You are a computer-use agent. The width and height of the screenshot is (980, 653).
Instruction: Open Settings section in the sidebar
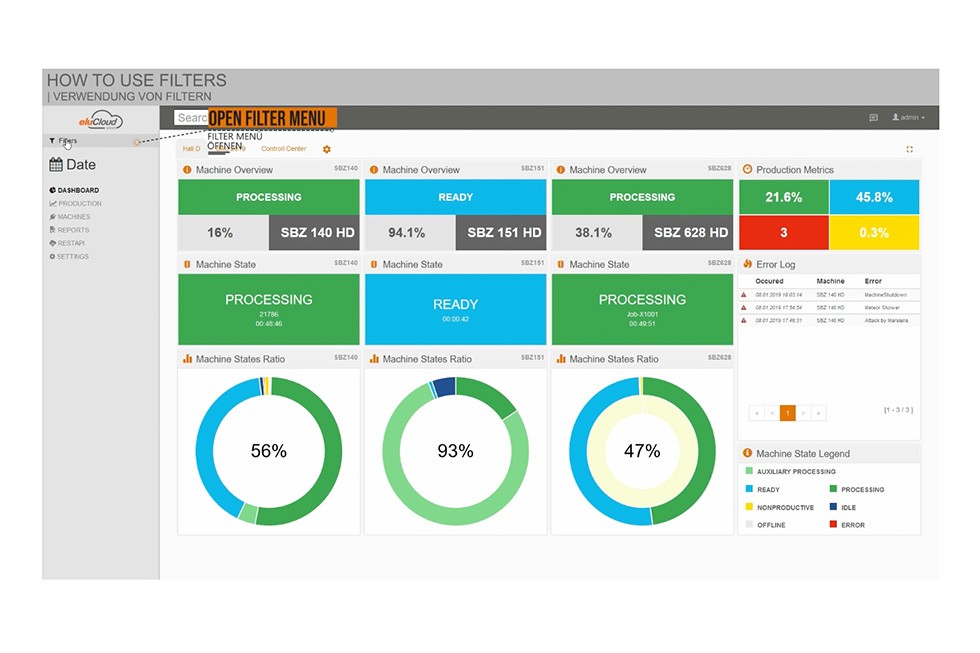pyautogui.click(x=69, y=256)
